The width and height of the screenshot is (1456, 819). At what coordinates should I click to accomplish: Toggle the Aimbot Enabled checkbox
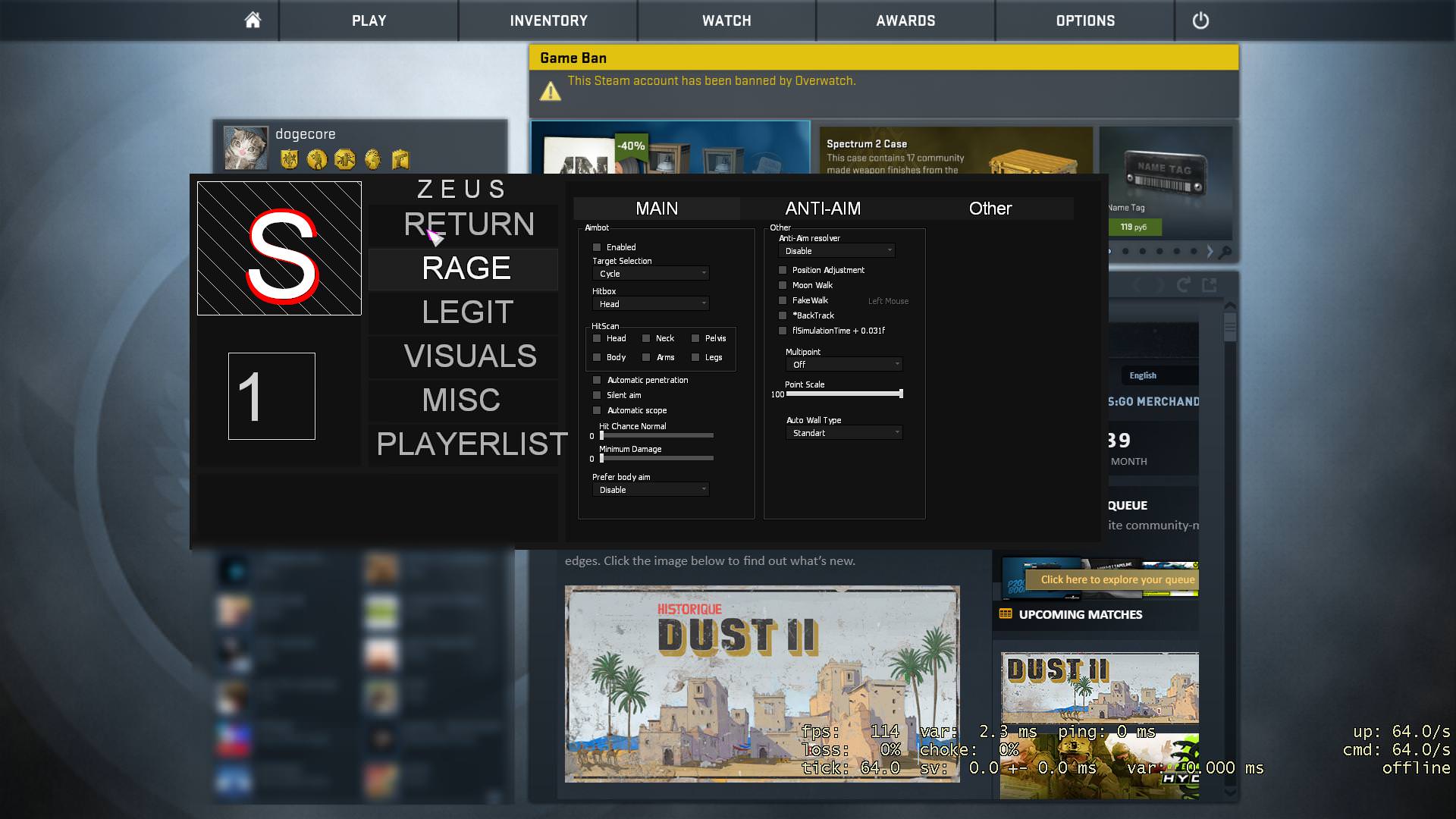tap(597, 247)
